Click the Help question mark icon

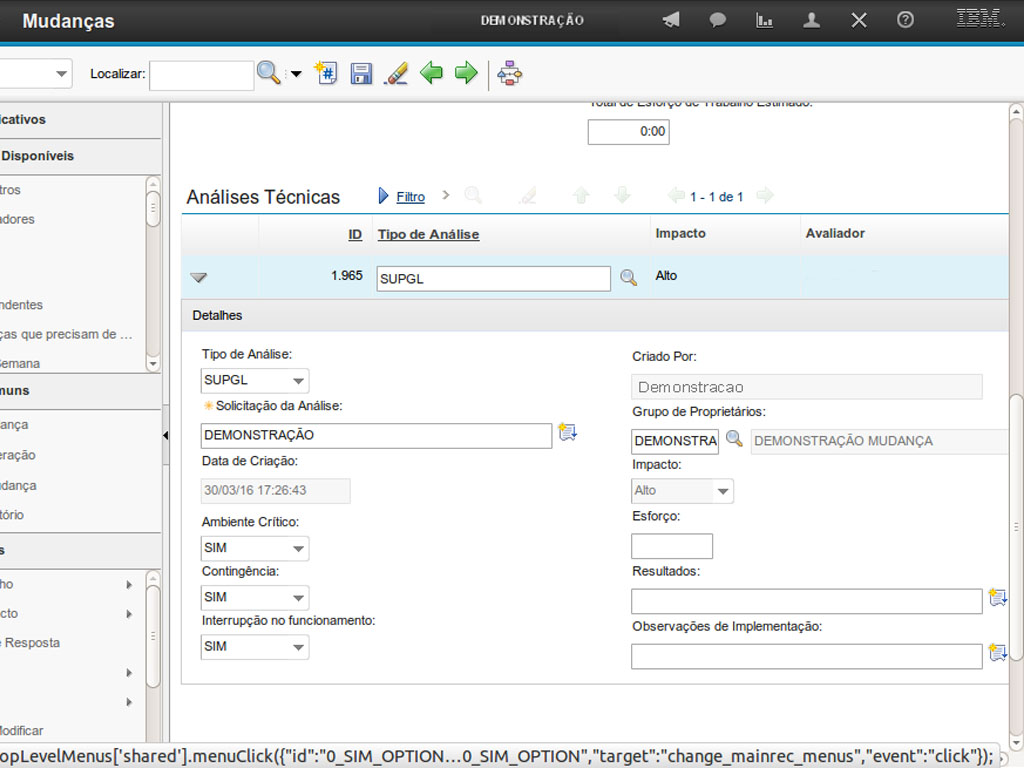[x=905, y=20]
